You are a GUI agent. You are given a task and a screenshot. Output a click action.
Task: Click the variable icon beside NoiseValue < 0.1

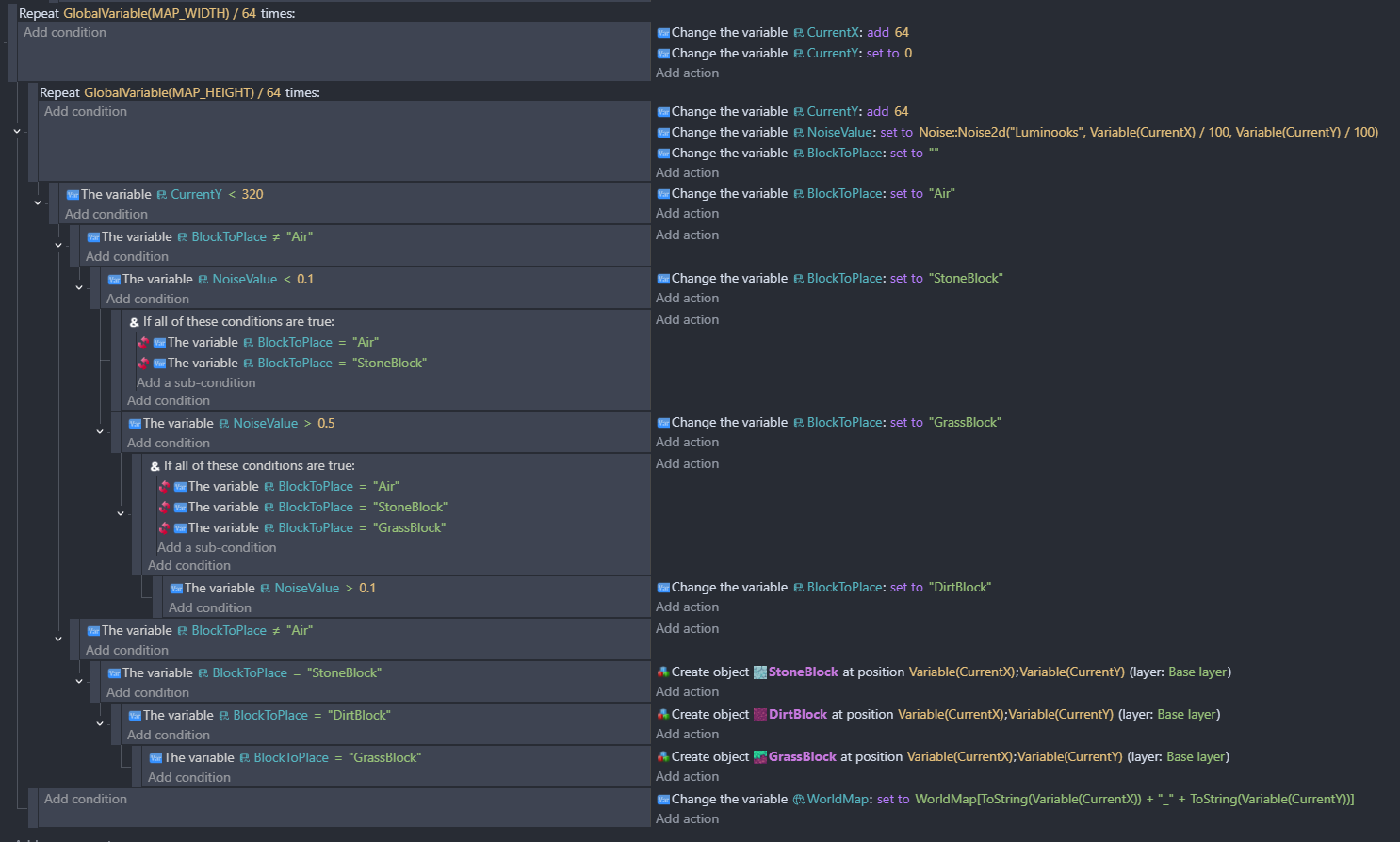click(114, 280)
